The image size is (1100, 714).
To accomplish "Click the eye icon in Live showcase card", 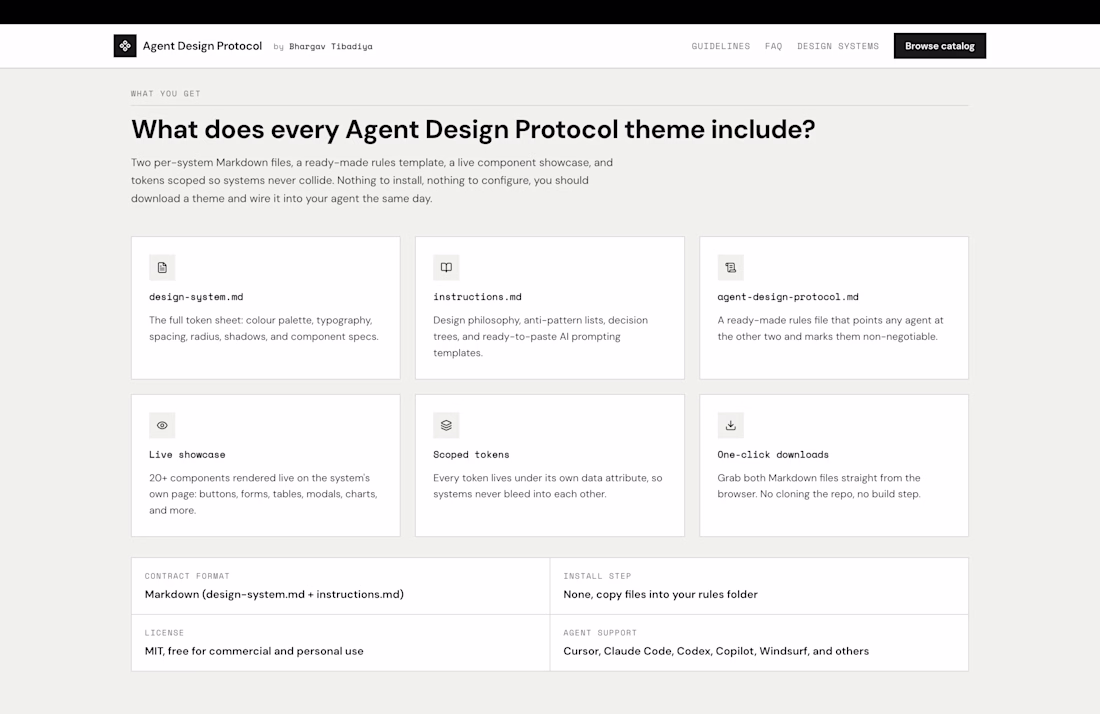I will (162, 425).
